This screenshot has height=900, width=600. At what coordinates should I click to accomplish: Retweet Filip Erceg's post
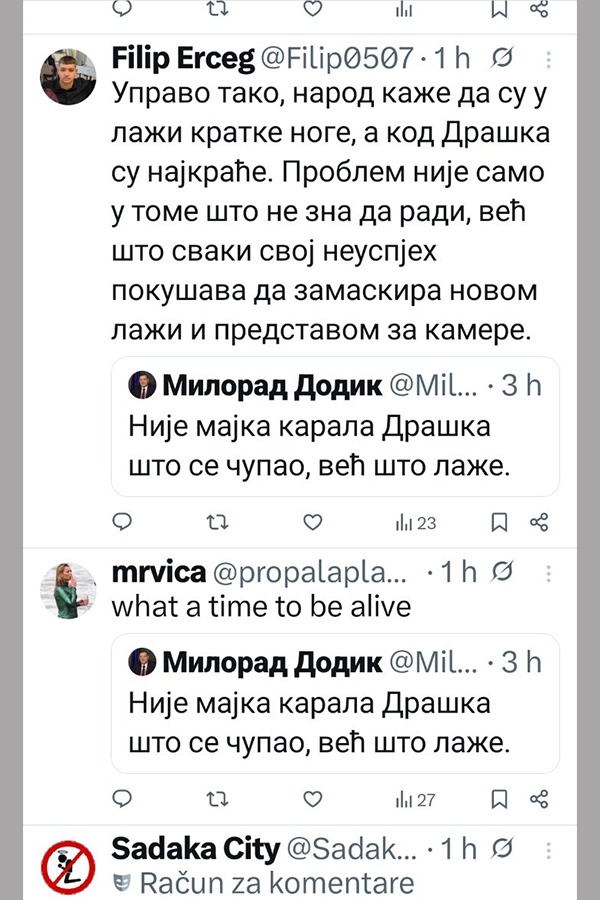tap(216, 522)
